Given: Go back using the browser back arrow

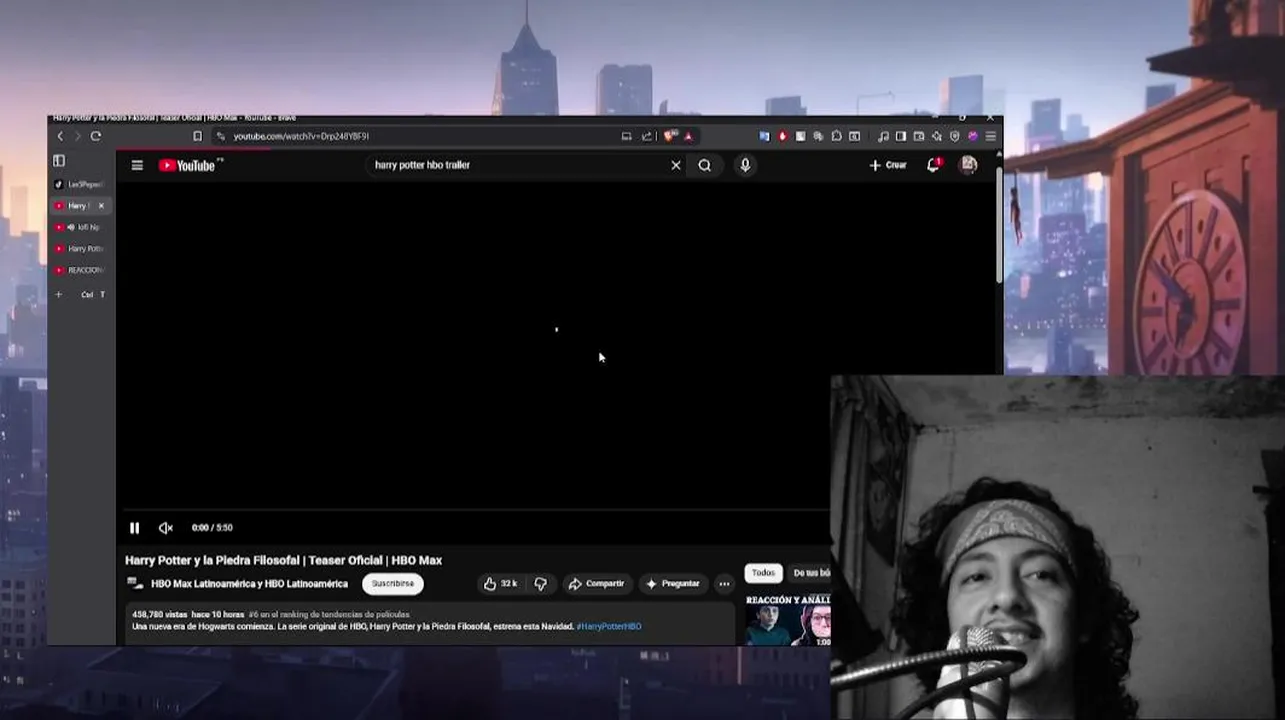Looking at the screenshot, I should [x=60, y=136].
